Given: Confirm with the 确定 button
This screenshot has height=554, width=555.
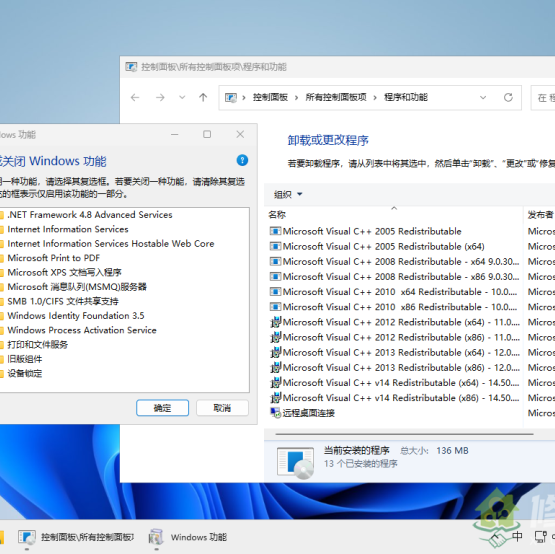Looking at the screenshot, I should 162,408.
